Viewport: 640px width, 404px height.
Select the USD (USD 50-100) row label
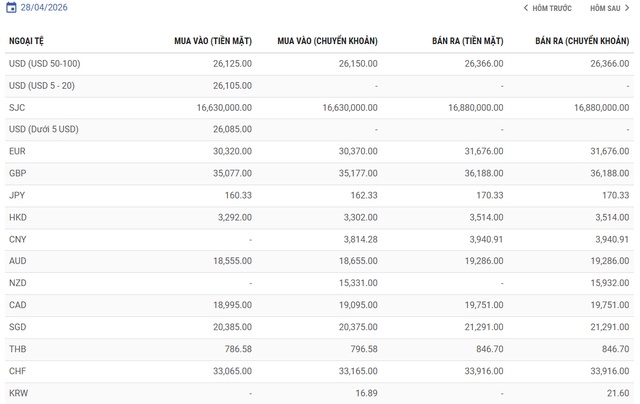(x=45, y=63)
